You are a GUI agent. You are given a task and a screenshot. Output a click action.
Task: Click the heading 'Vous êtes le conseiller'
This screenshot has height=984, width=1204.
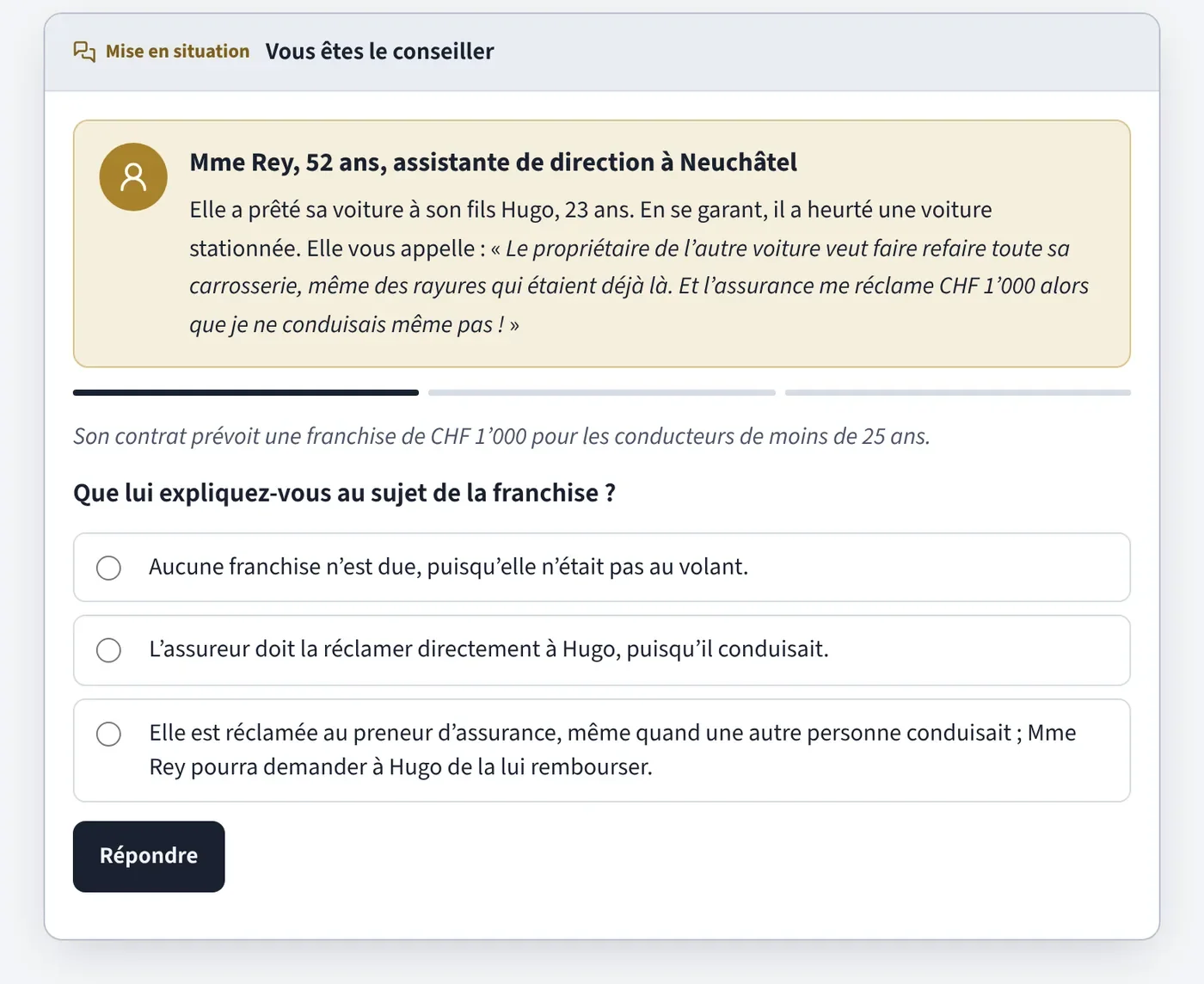click(379, 52)
